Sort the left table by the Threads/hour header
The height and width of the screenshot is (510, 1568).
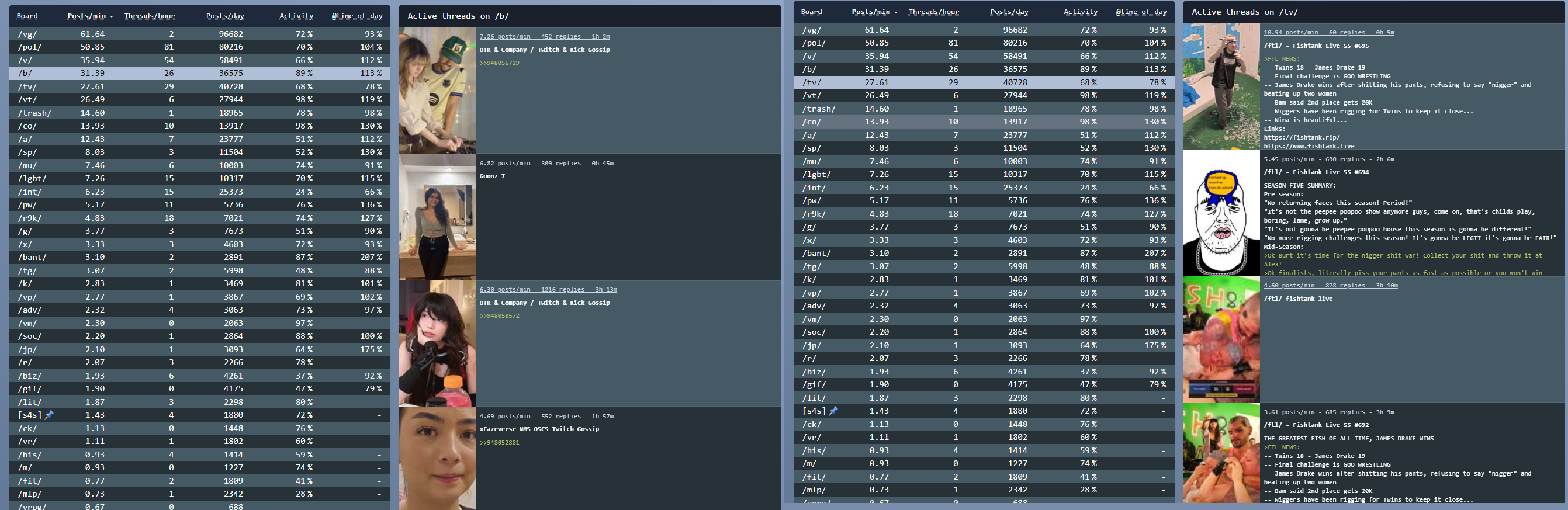point(149,16)
